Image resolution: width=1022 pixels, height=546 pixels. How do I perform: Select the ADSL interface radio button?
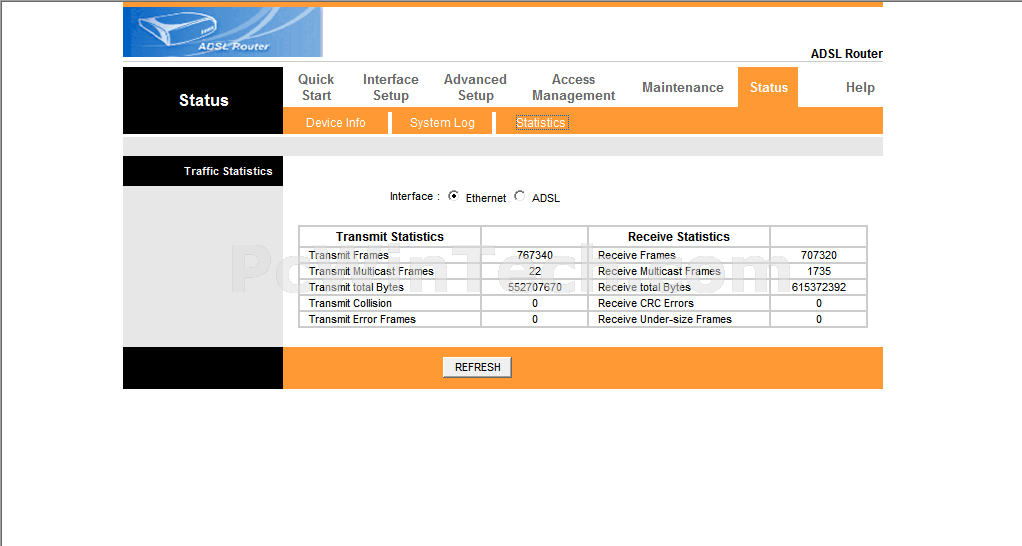tap(519, 195)
